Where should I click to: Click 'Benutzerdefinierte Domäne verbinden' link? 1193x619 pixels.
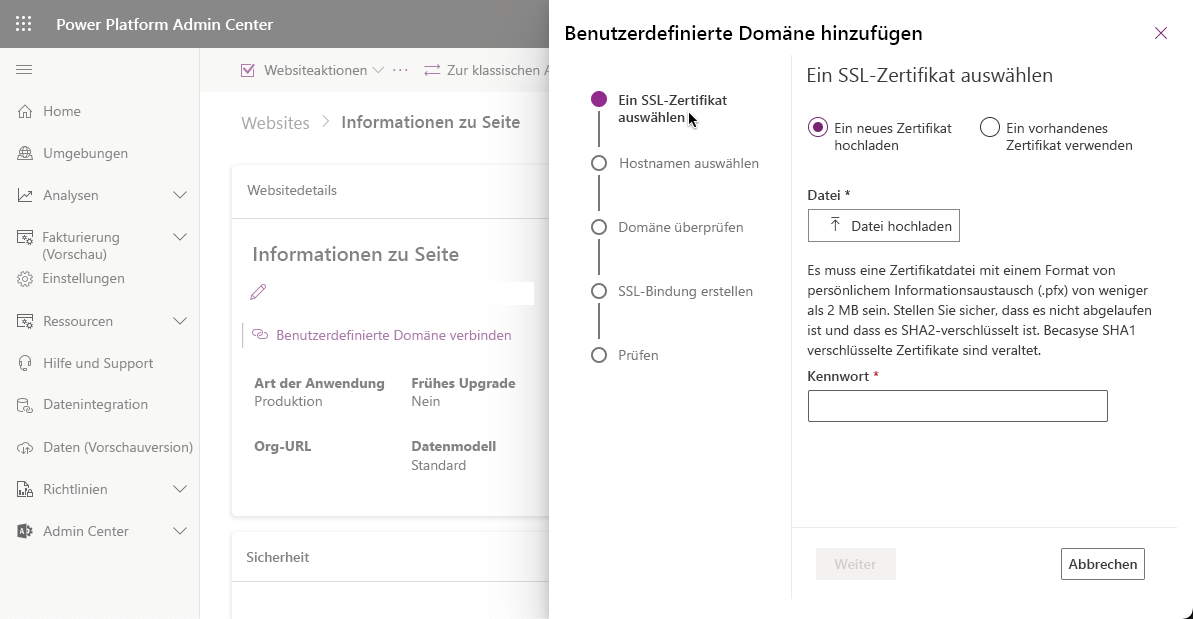coord(393,336)
